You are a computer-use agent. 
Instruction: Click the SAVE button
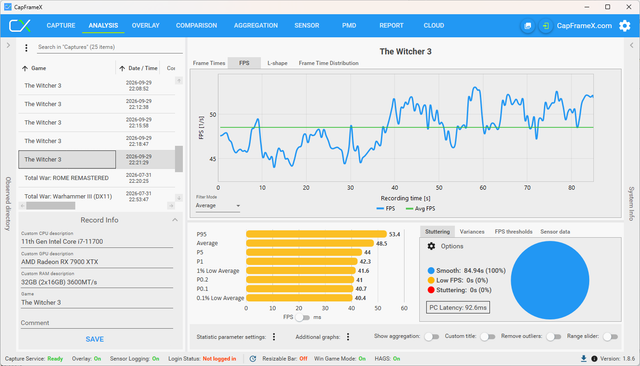[95, 339]
